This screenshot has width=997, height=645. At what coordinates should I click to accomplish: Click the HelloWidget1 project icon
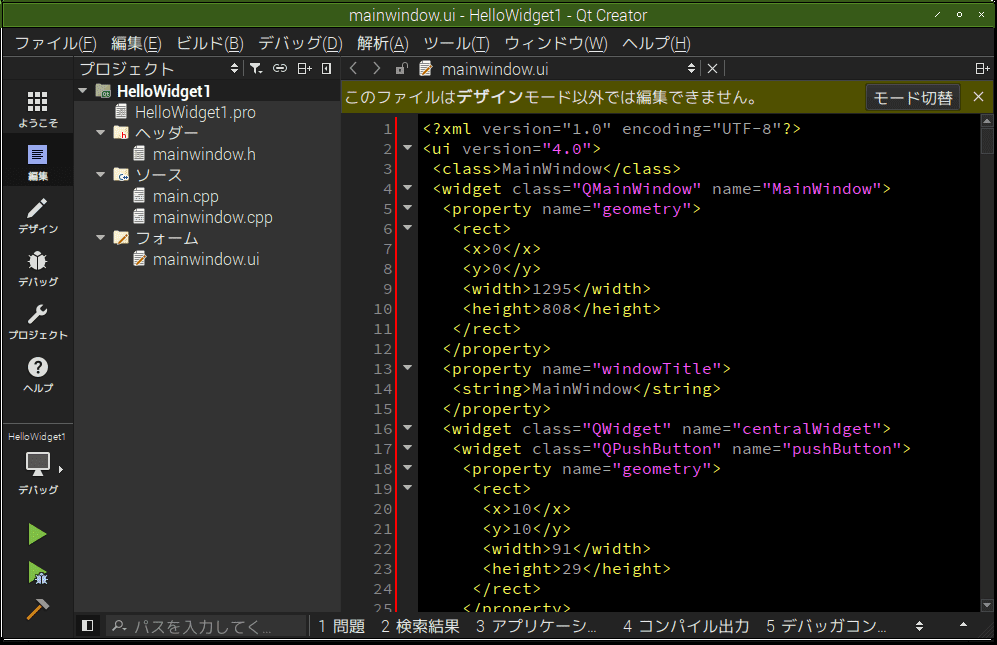(103, 91)
